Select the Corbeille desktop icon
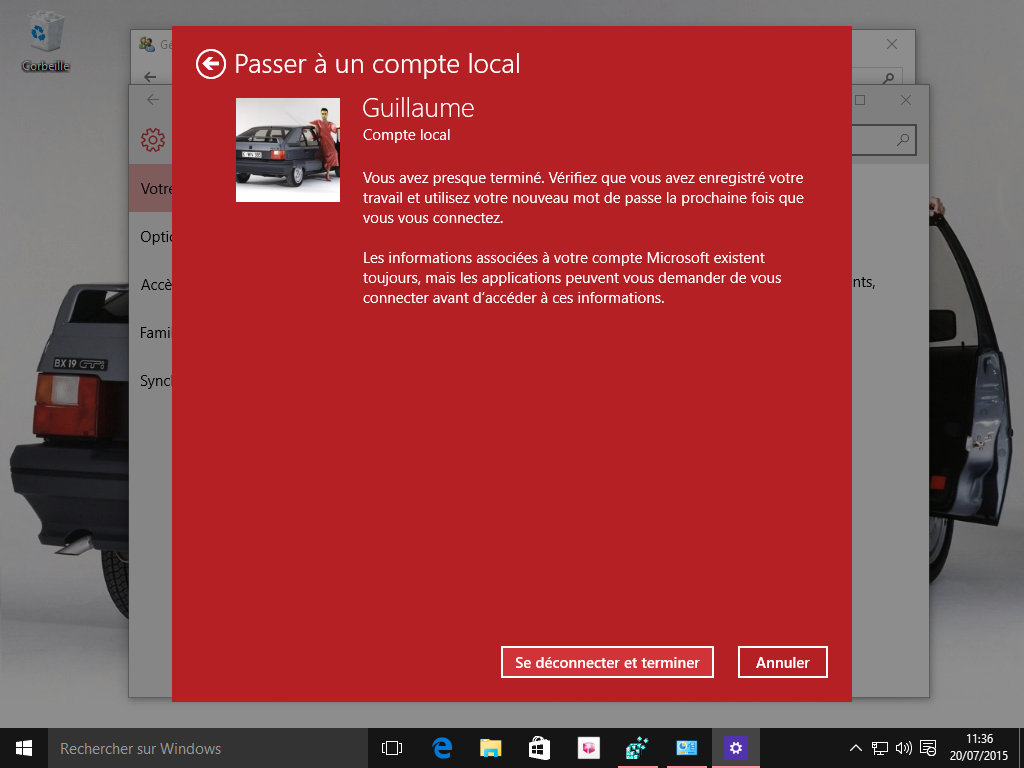The height and width of the screenshot is (768, 1024). (x=45, y=41)
